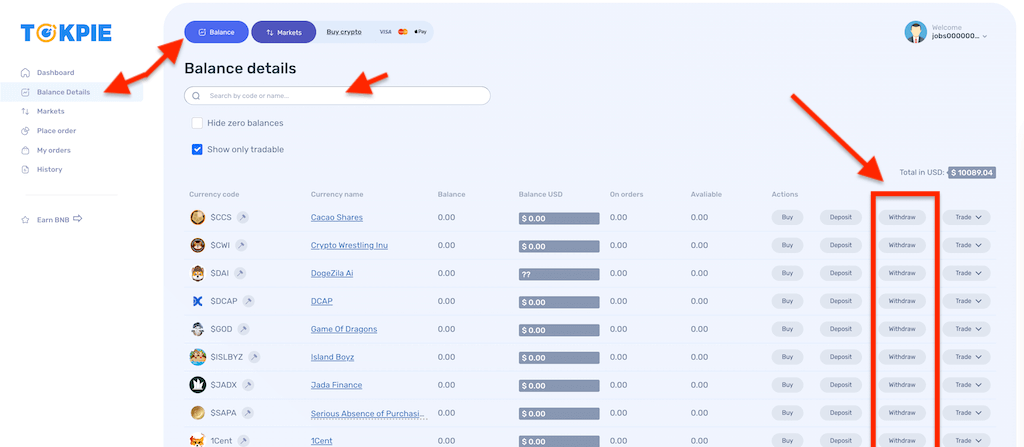Click the $CCS coin icon
Image resolution: width=1024 pixels, height=447 pixels.
coord(198,217)
